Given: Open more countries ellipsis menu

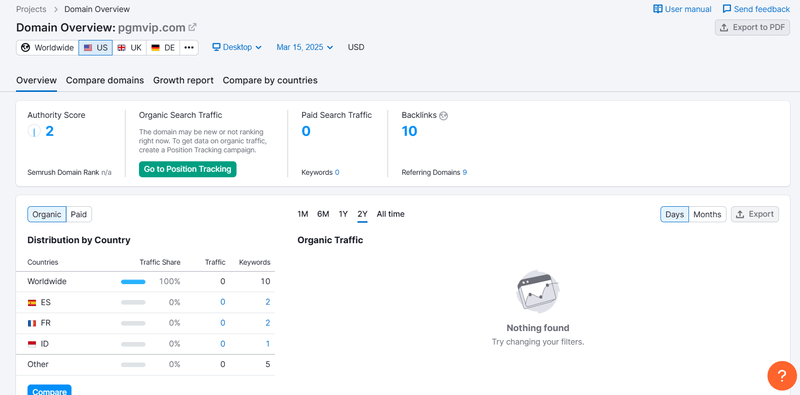Looking at the screenshot, I should tap(189, 47).
